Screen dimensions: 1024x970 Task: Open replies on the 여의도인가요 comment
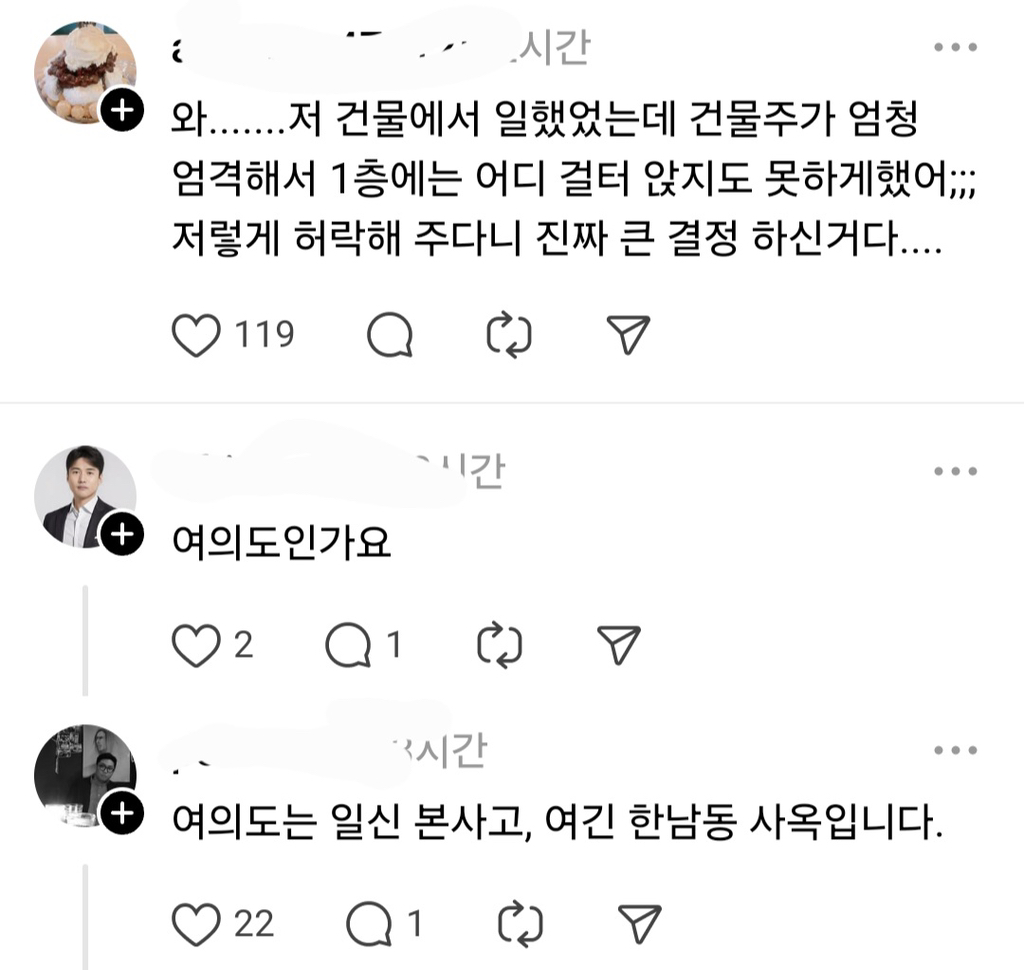(349, 646)
